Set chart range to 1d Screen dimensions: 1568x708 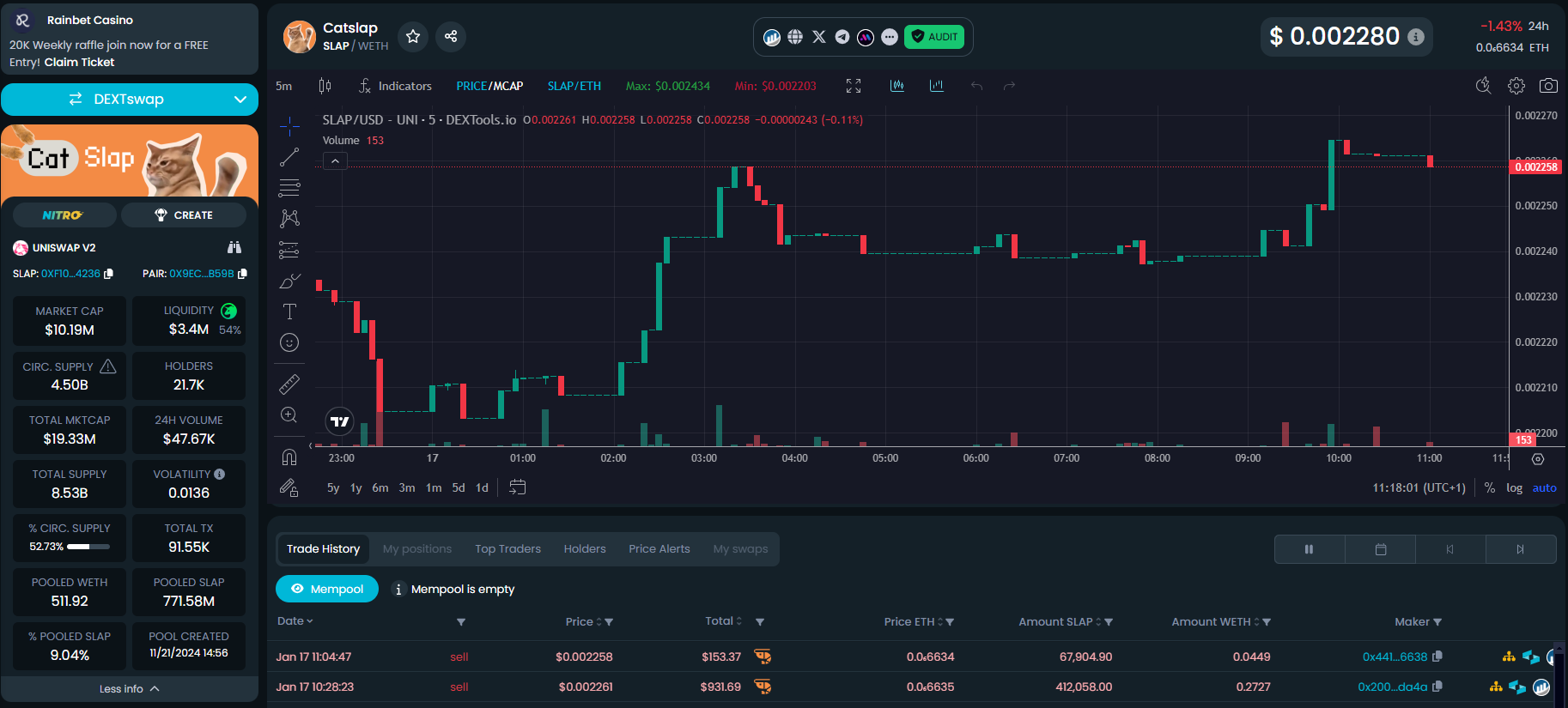pyautogui.click(x=482, y=487)
